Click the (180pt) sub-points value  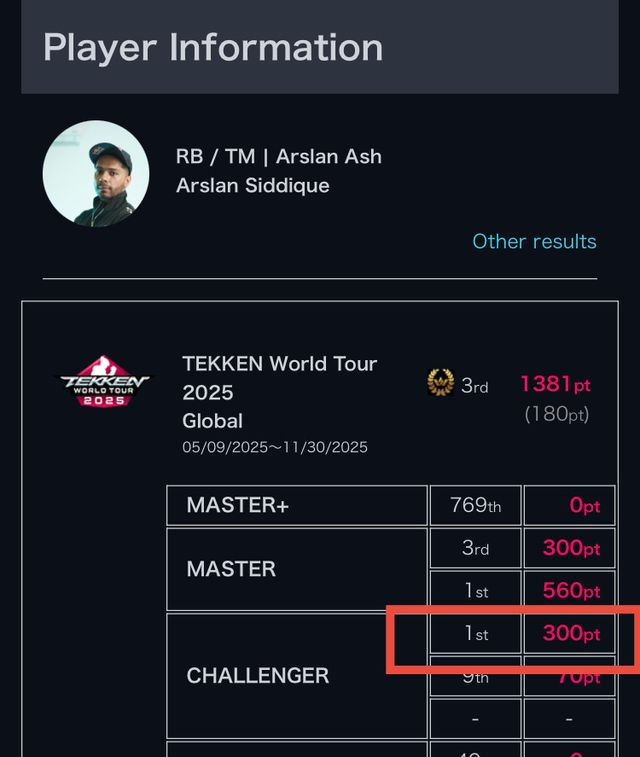tap(557, 414)
